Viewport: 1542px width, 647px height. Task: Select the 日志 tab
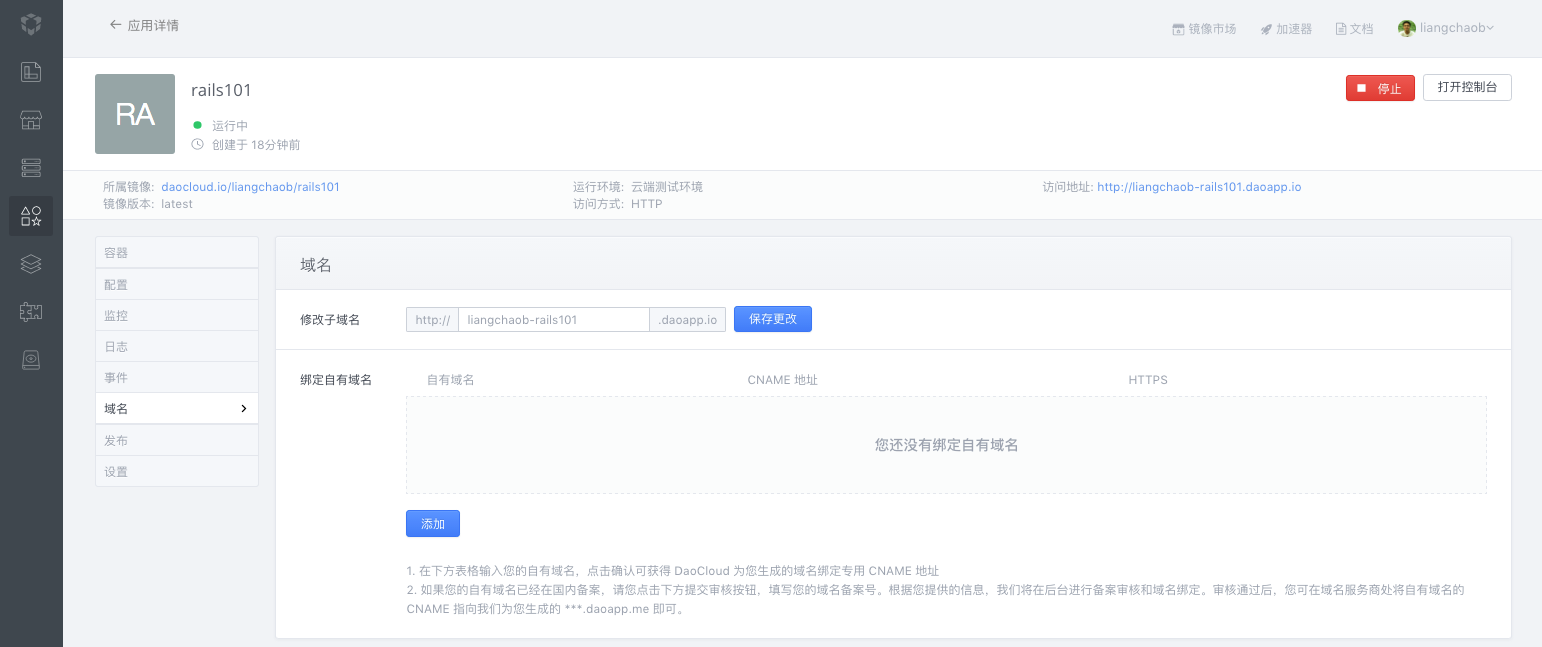(177, 346)
